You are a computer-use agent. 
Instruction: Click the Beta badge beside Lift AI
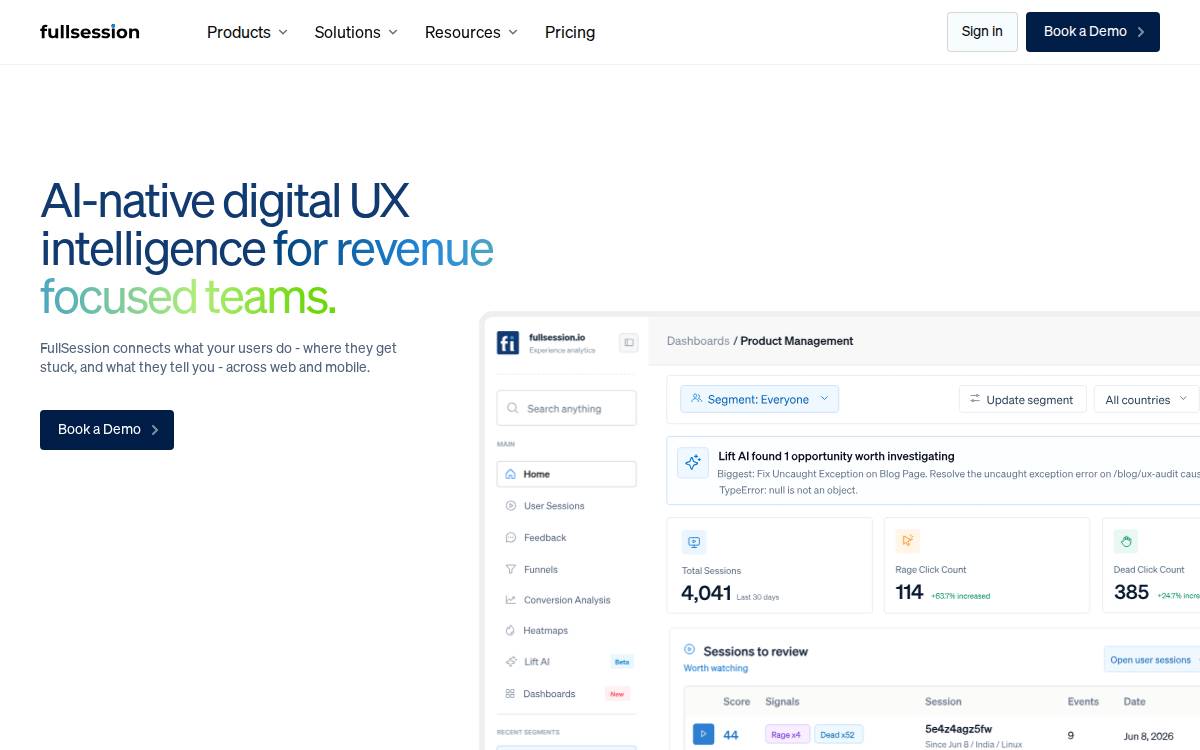[x=622, y=662]
